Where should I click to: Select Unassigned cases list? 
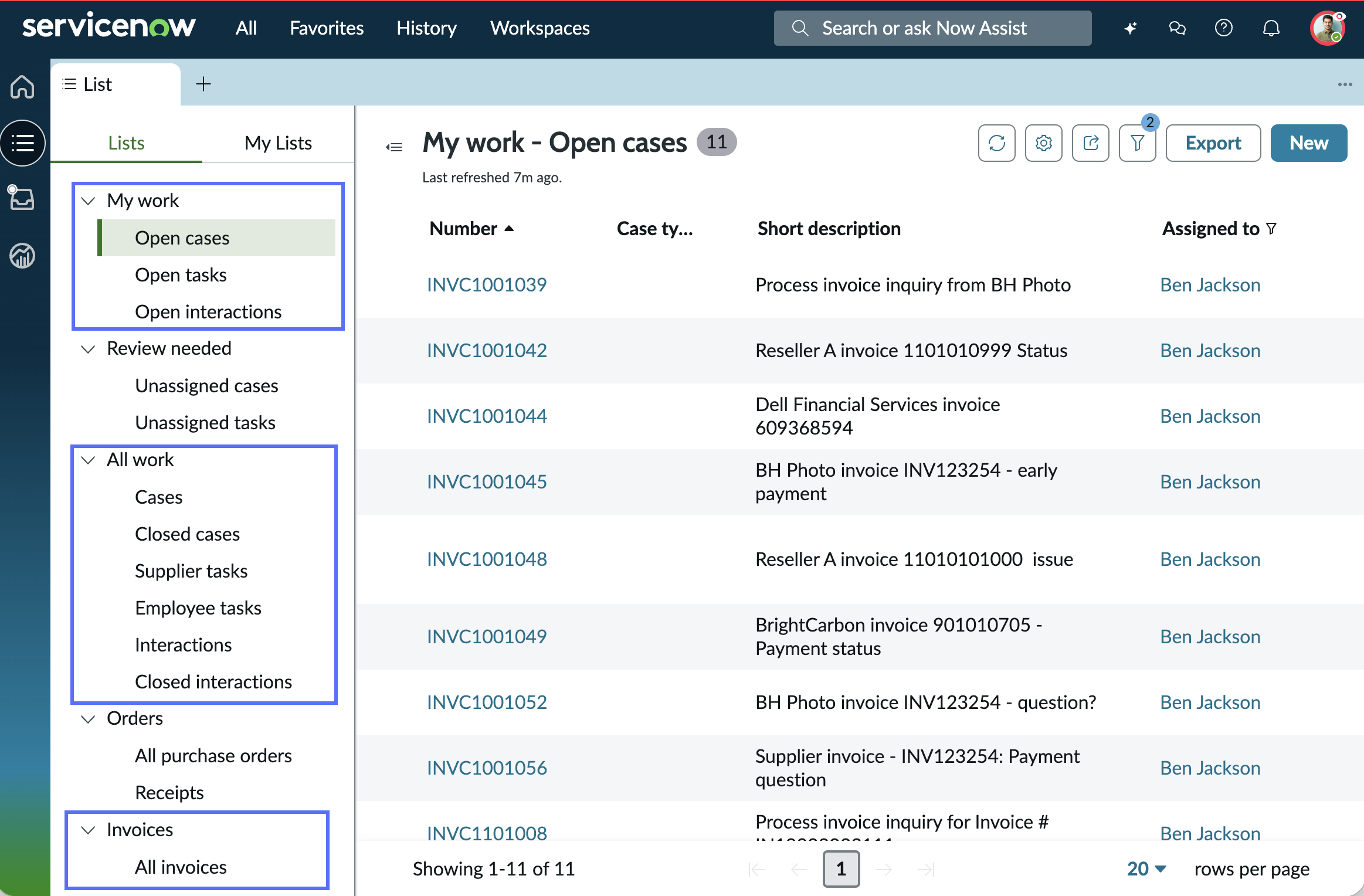click(206, 386)
